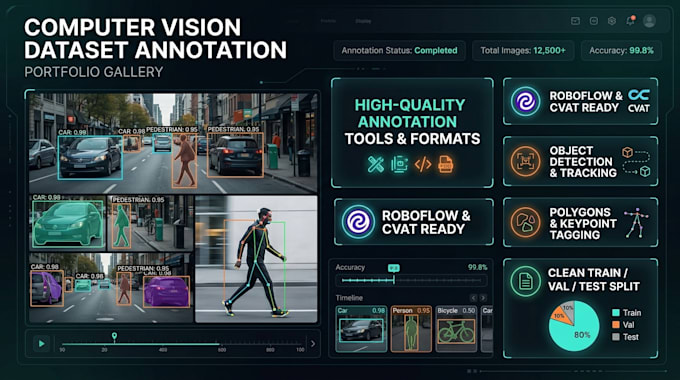Viewport: 680px width, 380px height.
Task: Click the Accuracy slider handle
Action: coord(394,280)
